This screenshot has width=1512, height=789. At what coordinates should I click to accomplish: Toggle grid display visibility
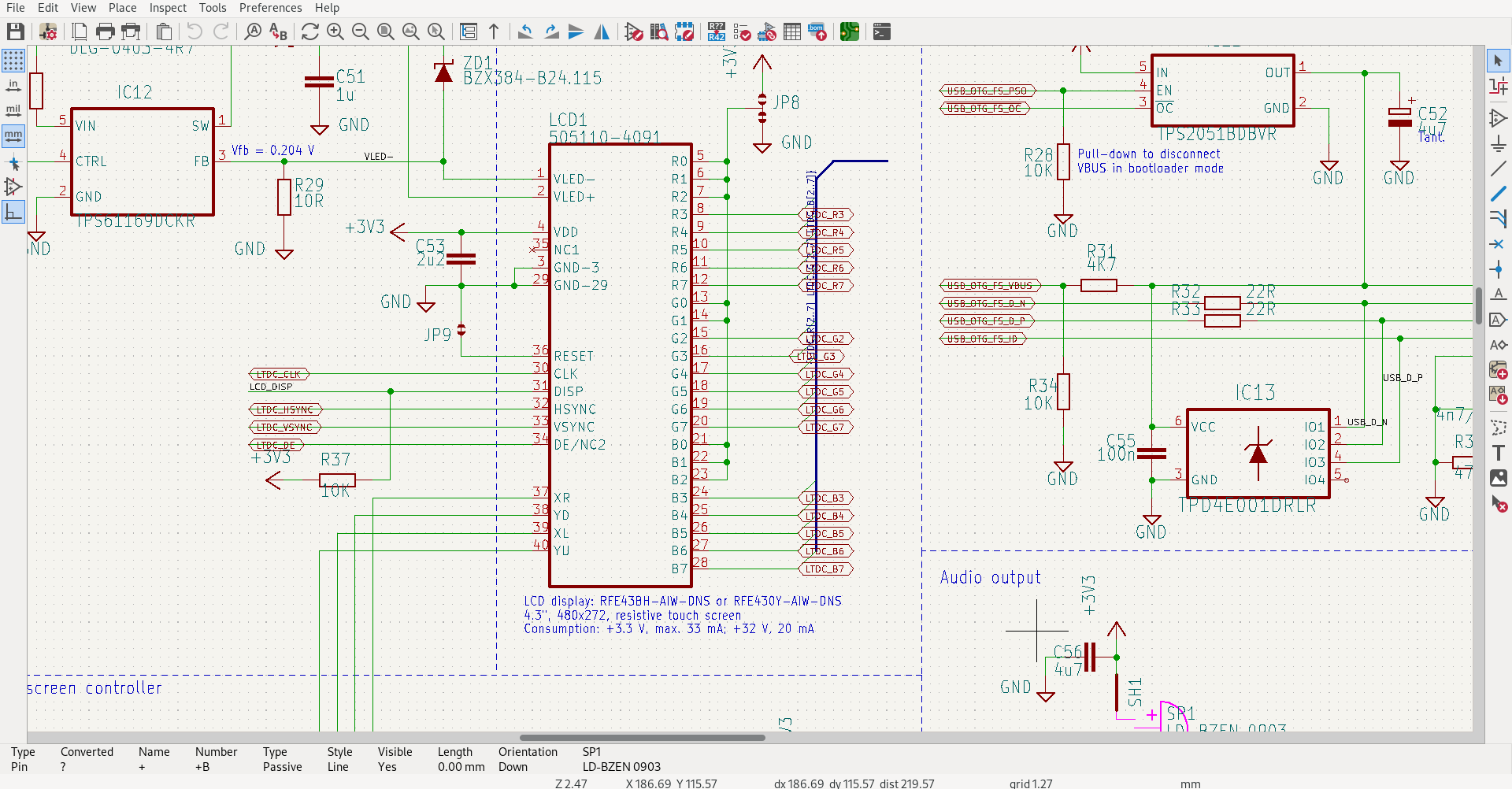(13, 61)
